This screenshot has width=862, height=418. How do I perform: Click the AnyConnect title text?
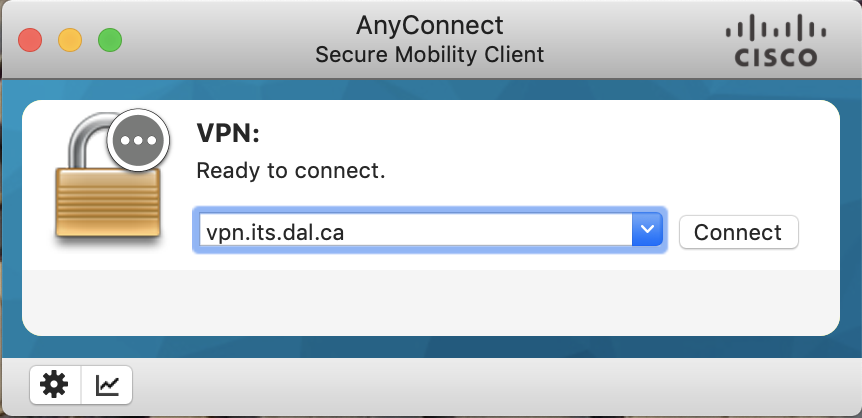click(x=430, y=24)
